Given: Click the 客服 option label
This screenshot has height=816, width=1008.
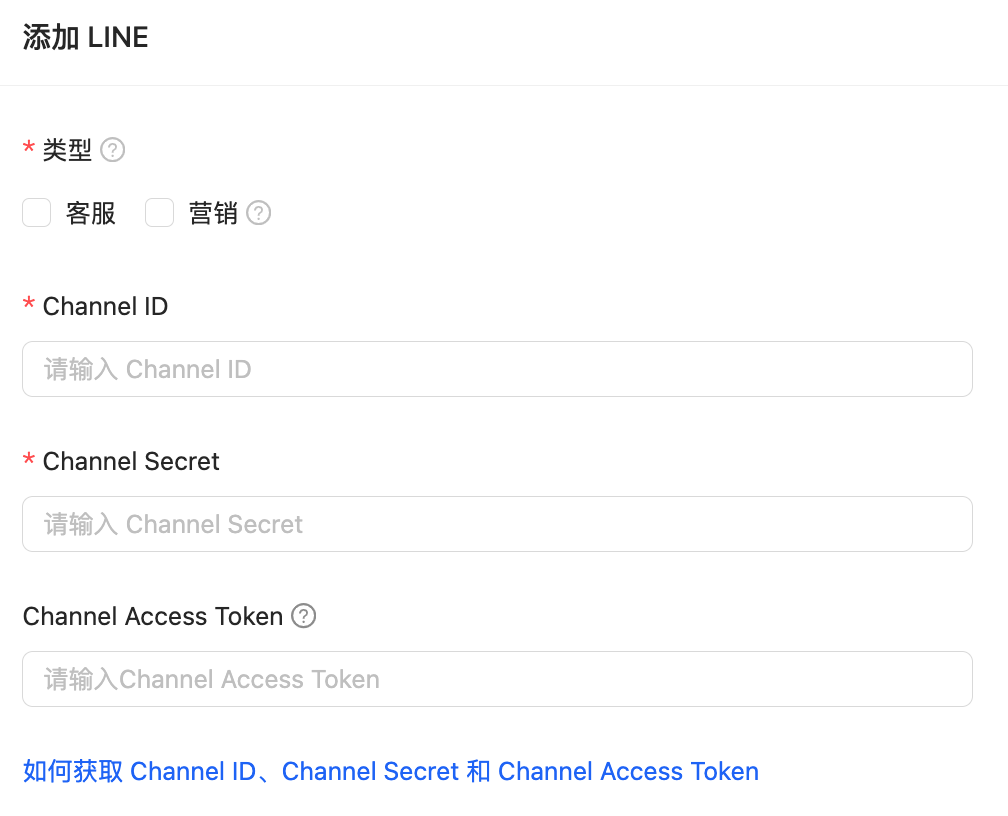Looking at the screenshot, I should click(x=91, y=213).
